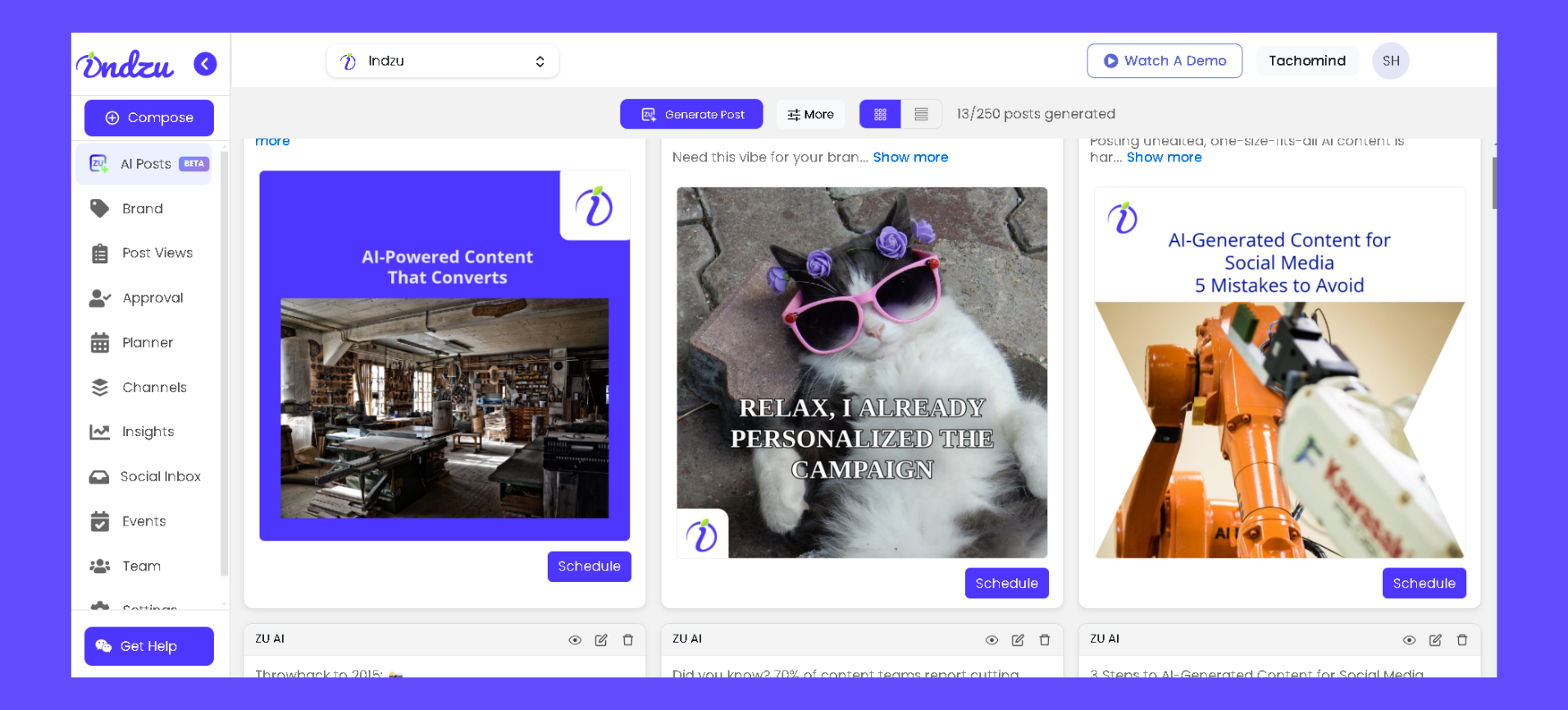Click the Post Views clipboard icon
1568x710 pixels.
coord(100,253)
